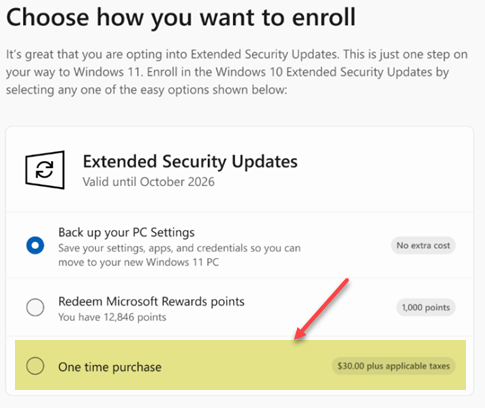The image size is (485, 408).
Task: Click the way to Windows 11 intro line
Action: tap(227, 72)
